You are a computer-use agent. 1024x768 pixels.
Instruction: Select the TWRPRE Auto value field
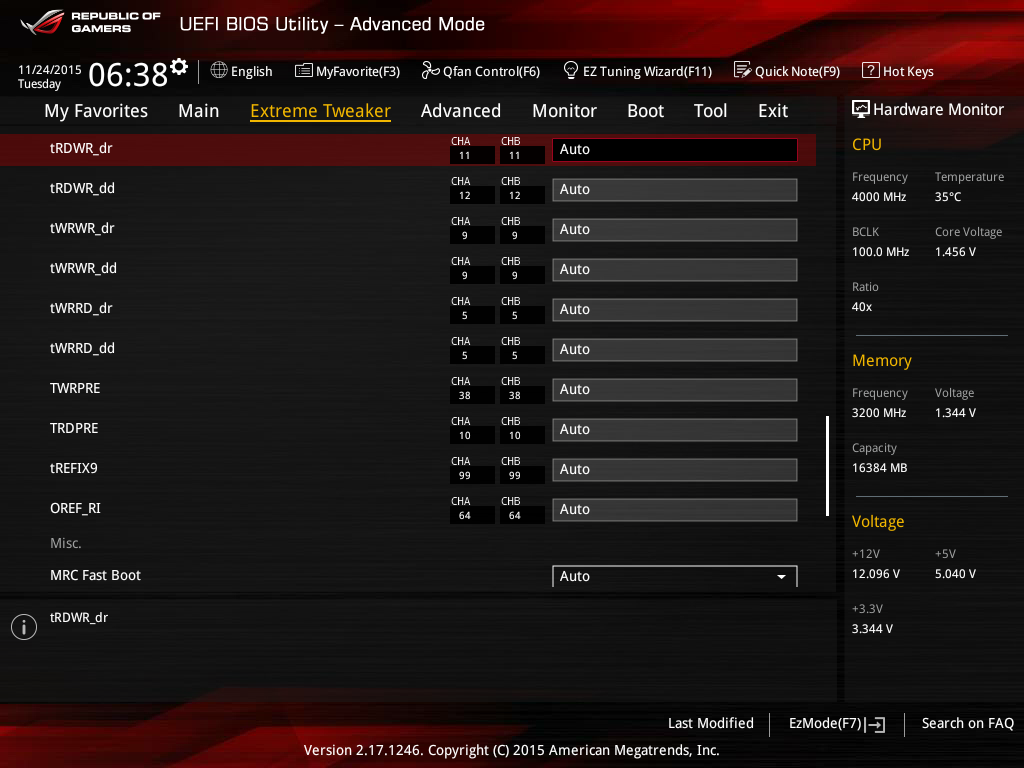click(675, 390)
